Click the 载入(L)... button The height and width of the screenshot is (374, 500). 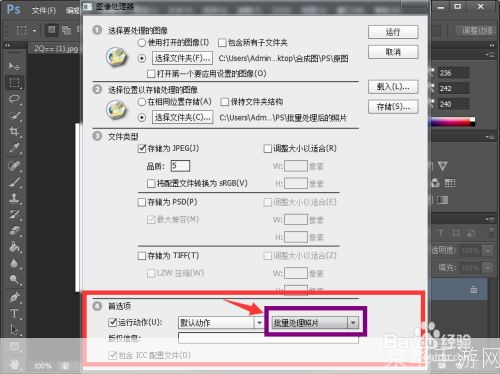click(x=393, y=87)
